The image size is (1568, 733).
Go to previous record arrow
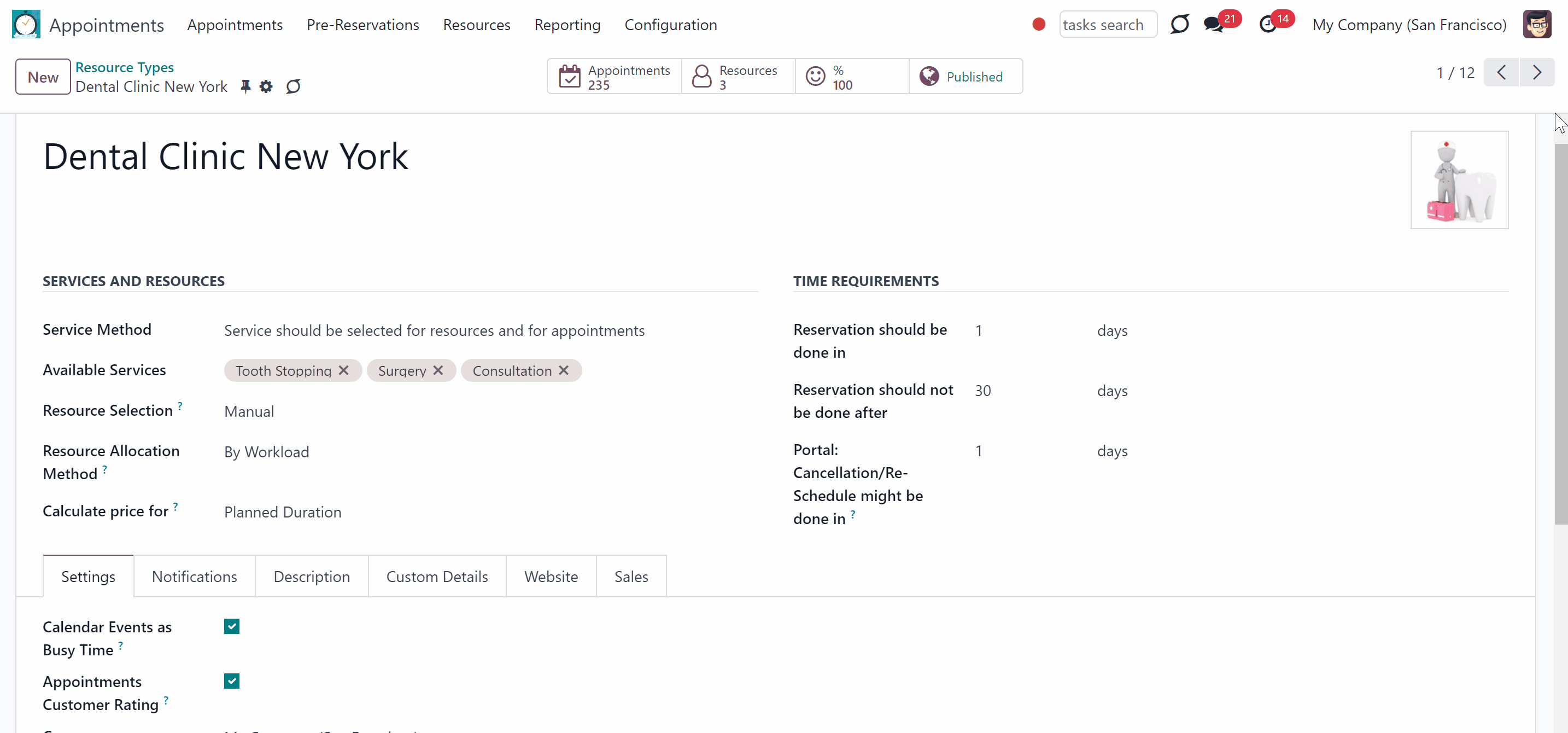[1501, 72]
